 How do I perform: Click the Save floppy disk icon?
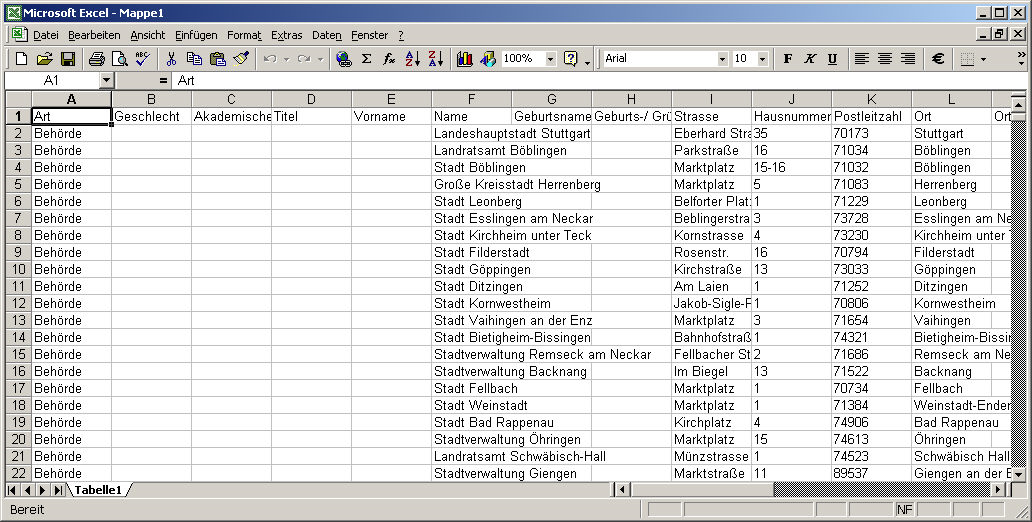pyautogui.click(x=68, y=59)
